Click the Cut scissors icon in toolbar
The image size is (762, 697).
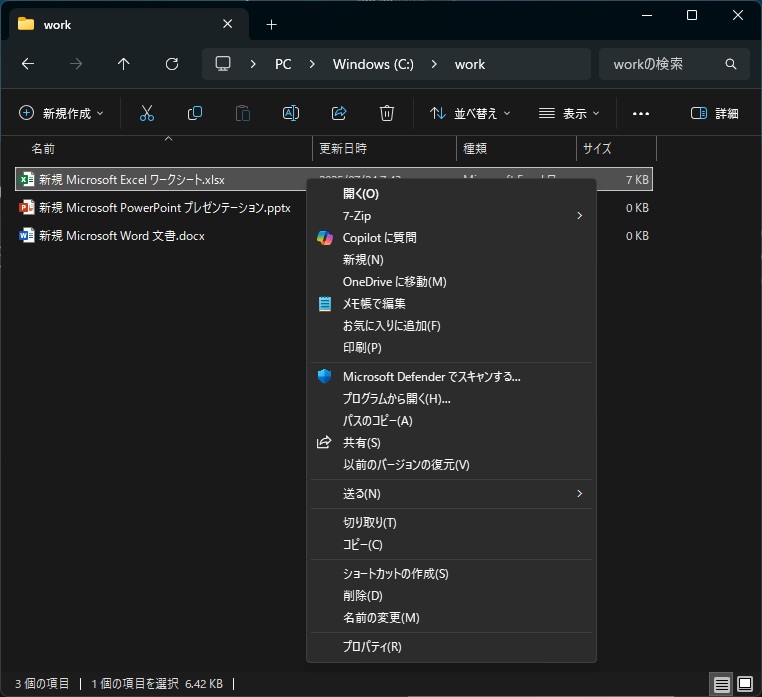coord(147,113)
